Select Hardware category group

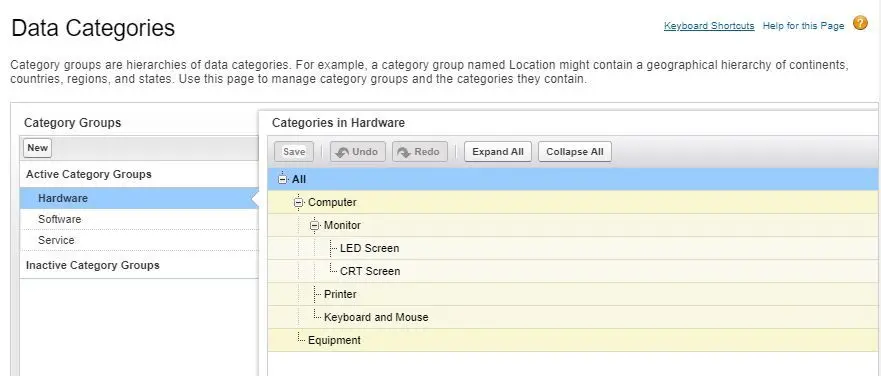pos(139,198)
